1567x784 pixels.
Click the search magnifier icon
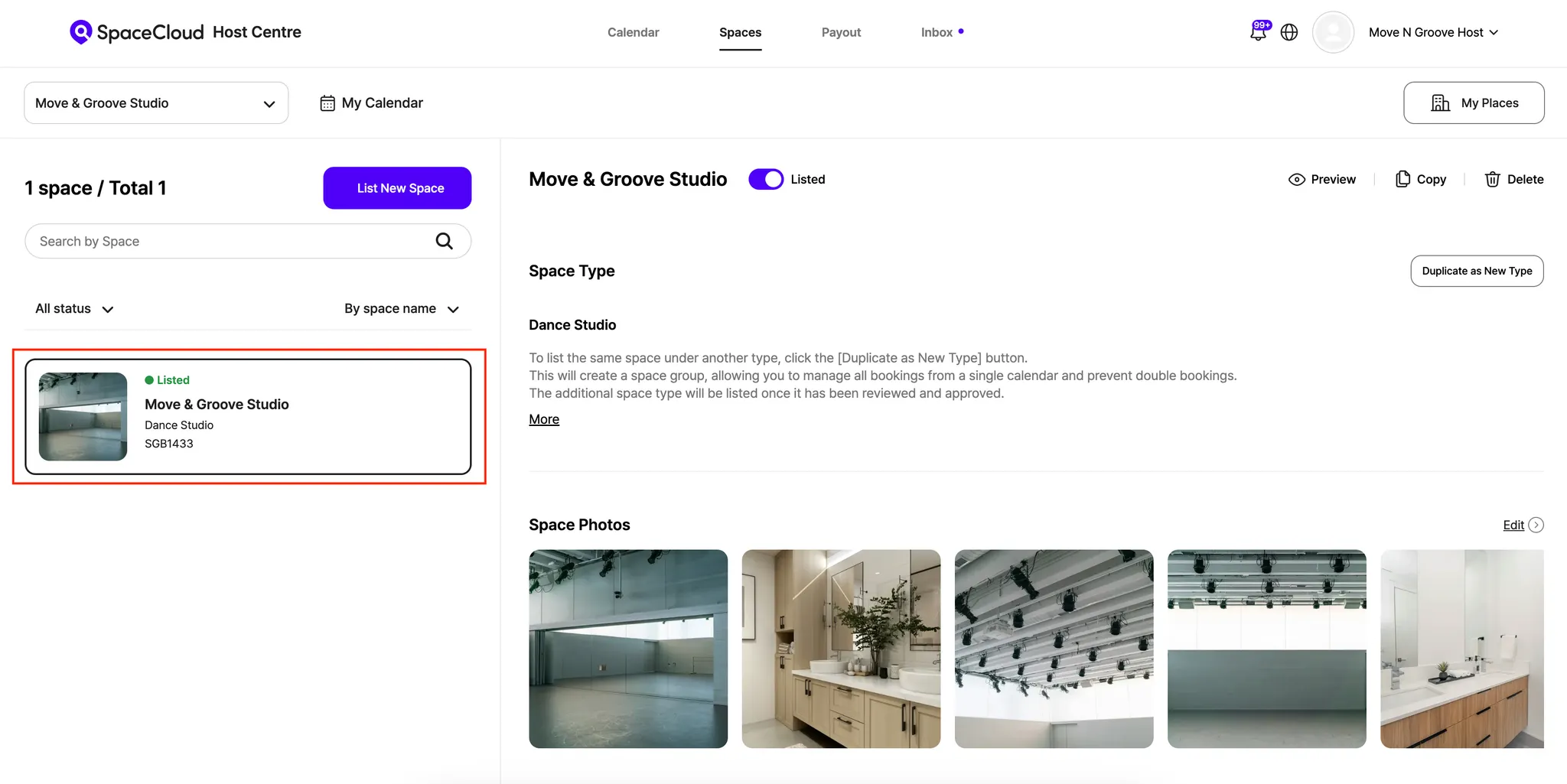click(x=444, y=241)
